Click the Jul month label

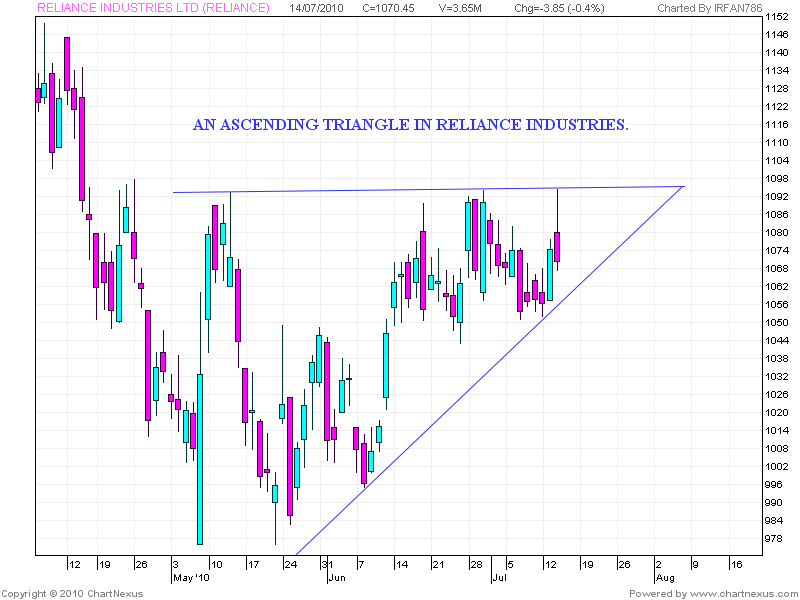coord(499,578)
